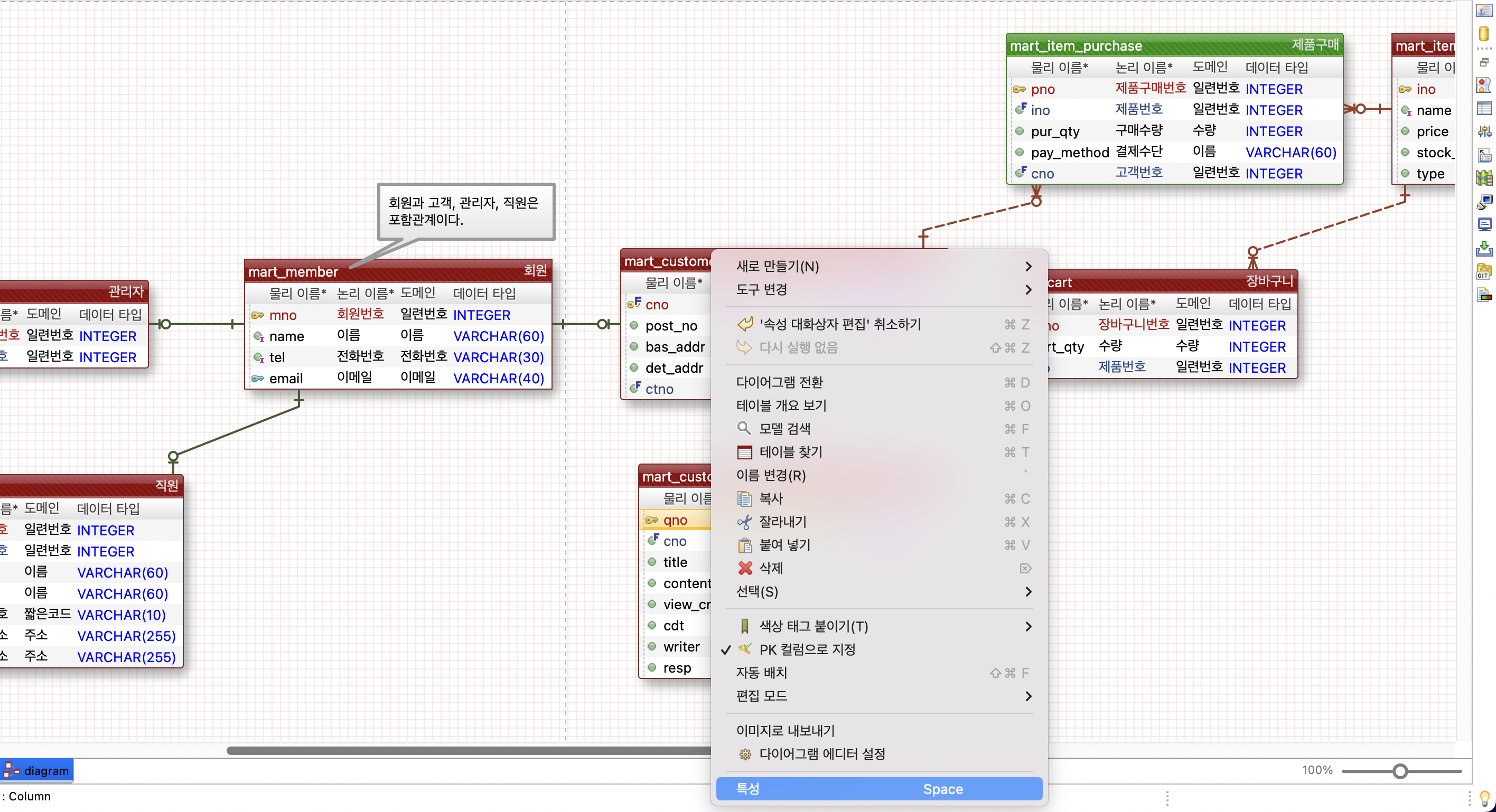
Task: Select 제품번호 row in 장바구니 table
Action: point(1172,368)
